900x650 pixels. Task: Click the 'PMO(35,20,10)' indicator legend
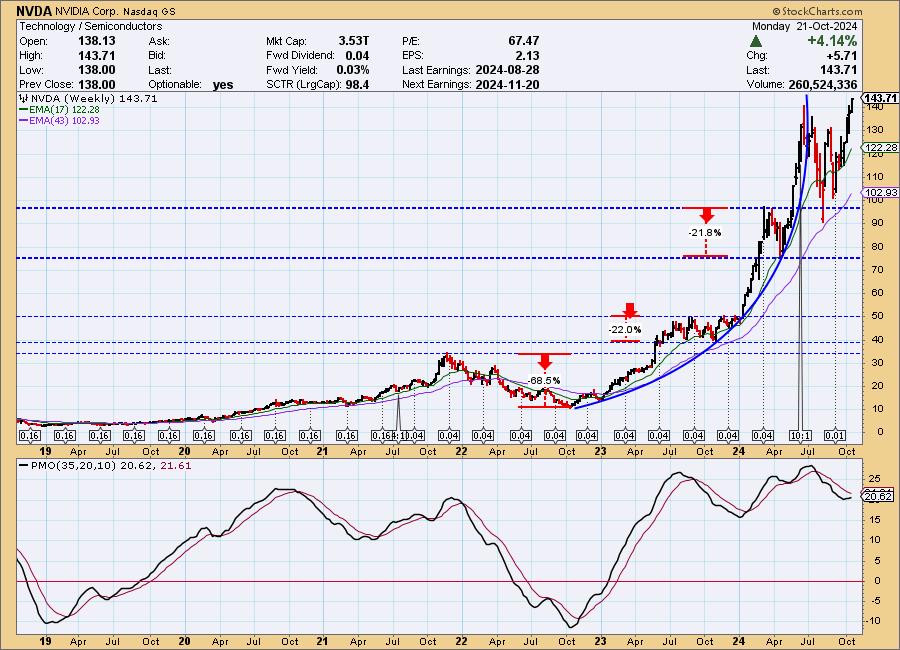(x=73, y=466)
